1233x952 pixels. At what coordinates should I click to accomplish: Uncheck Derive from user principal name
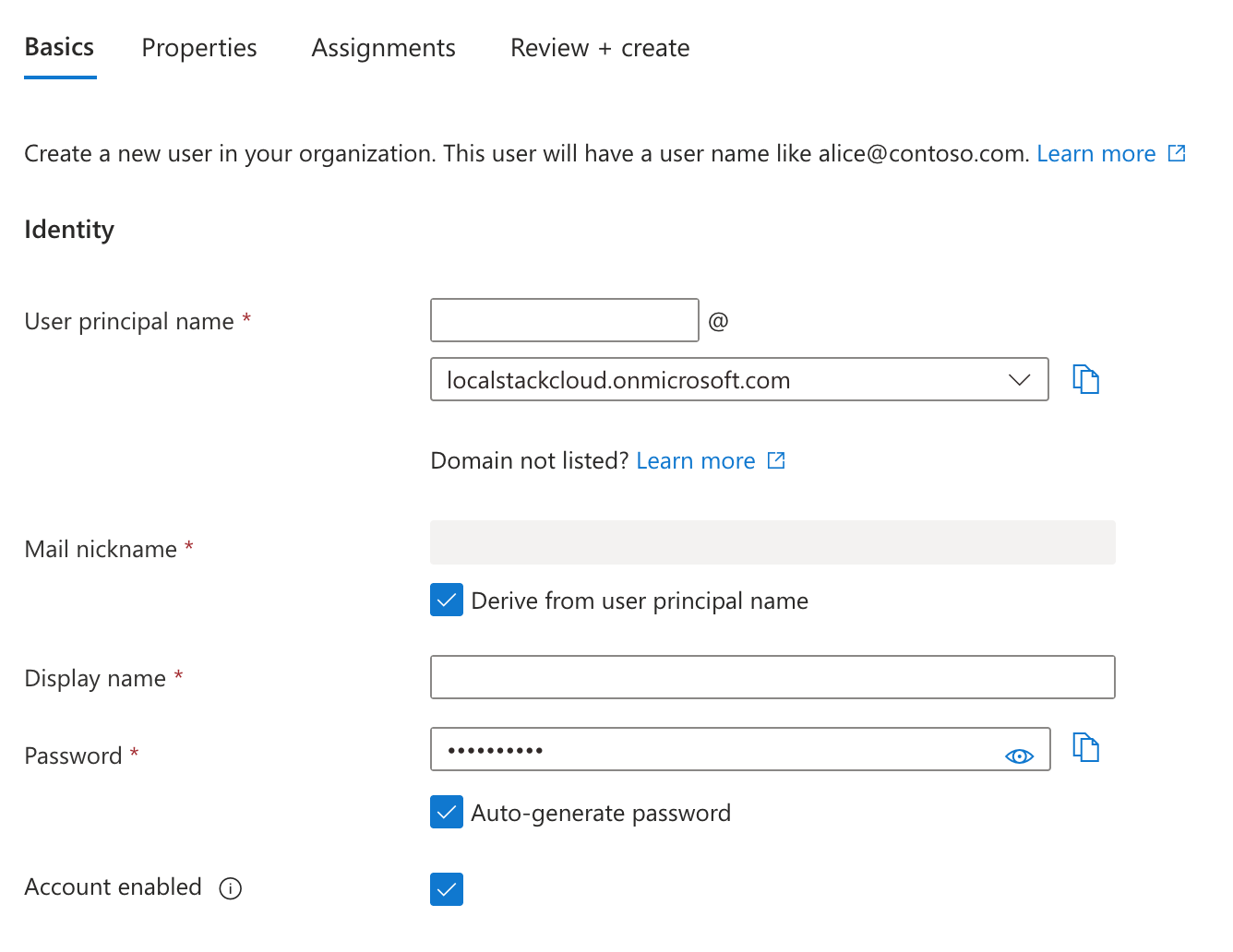[447, 600]
